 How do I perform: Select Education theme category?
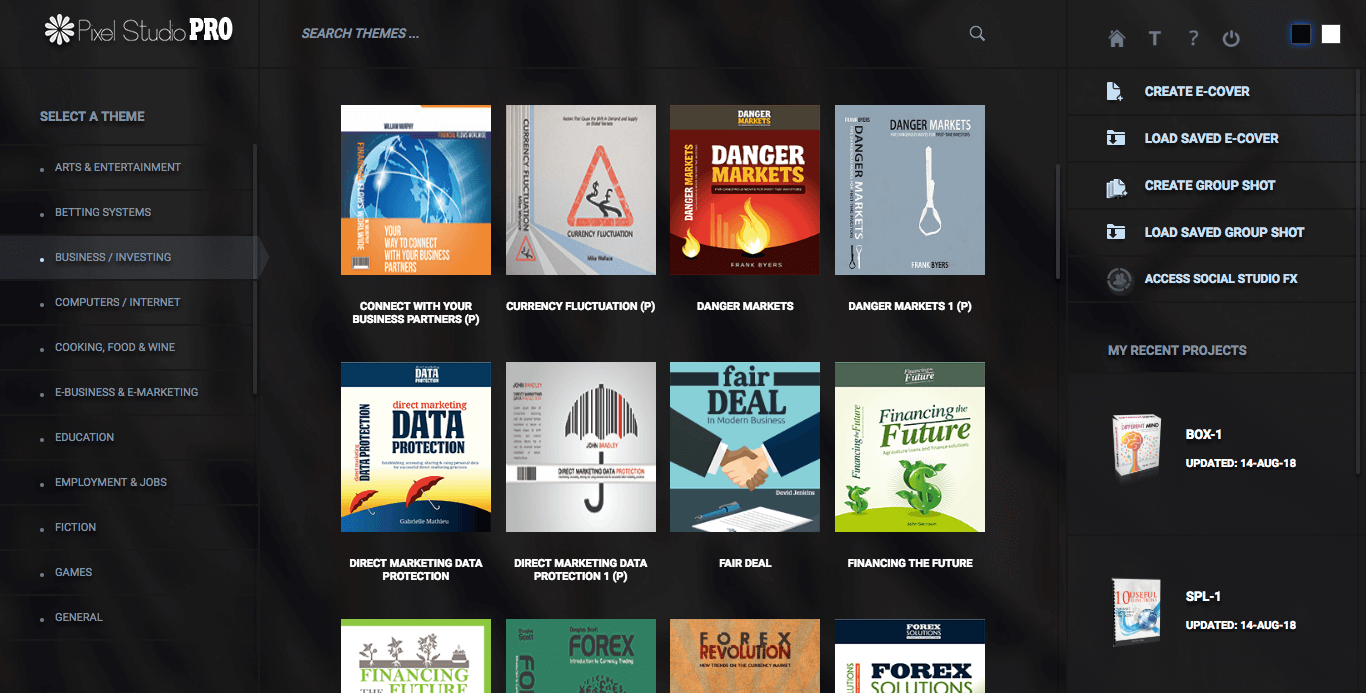tap(84, 437)
